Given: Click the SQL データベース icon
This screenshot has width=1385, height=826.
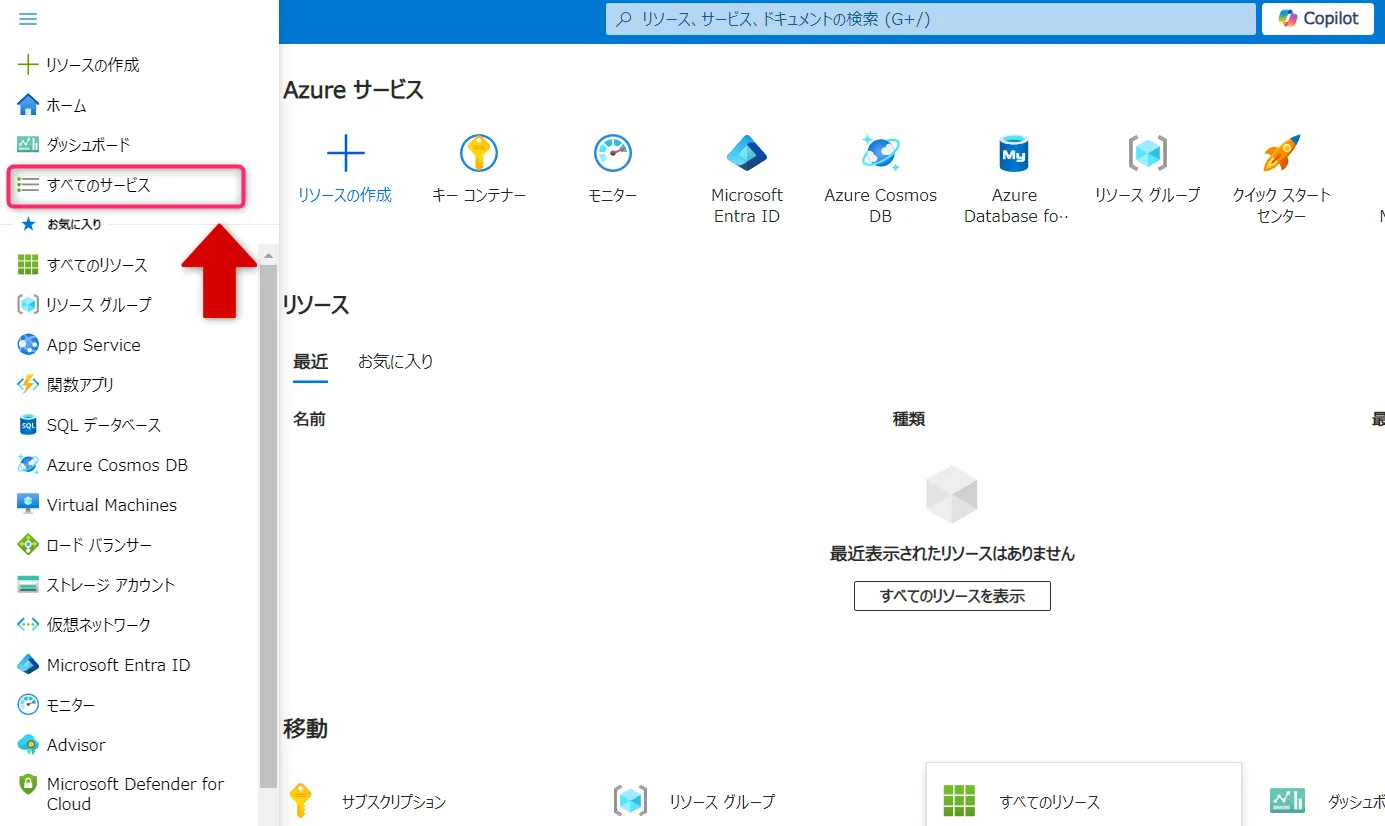Looking at the screenshot, I should (x=28, y=425).
